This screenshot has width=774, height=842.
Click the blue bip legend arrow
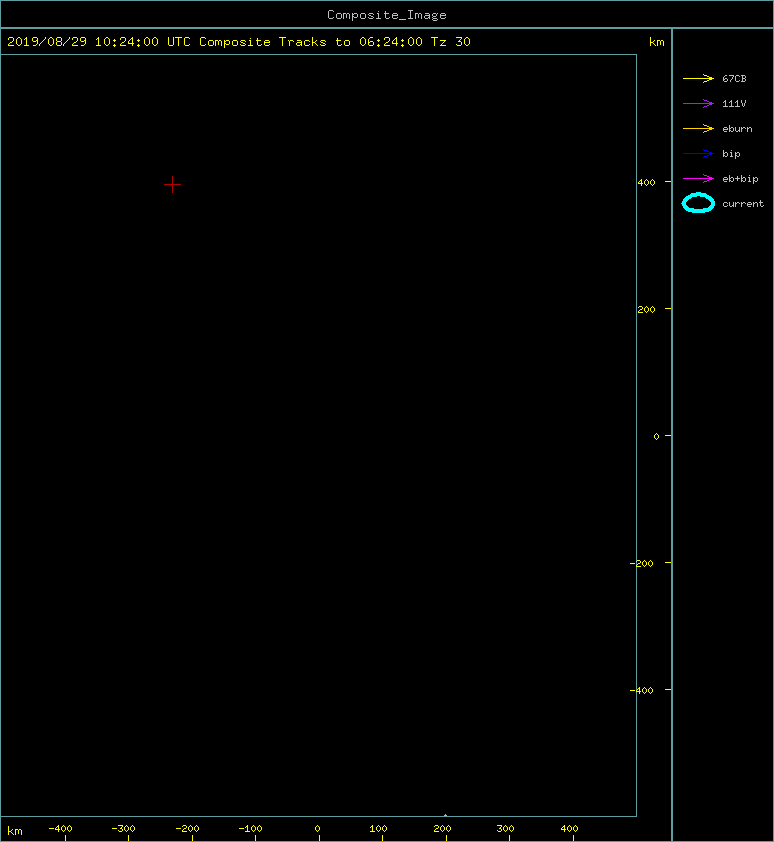[698, 154]
